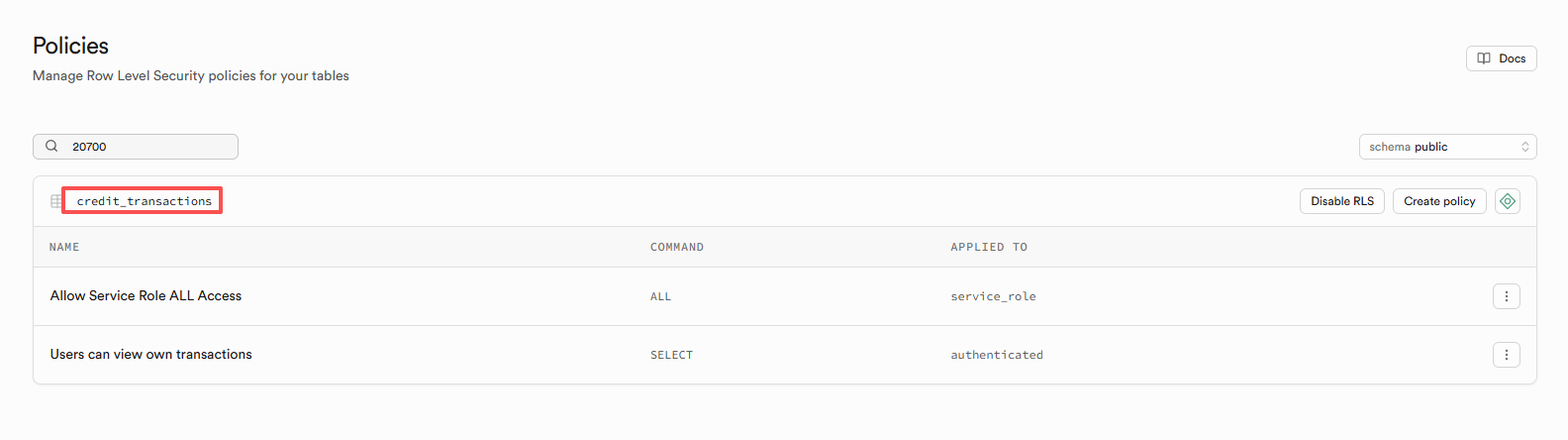Click the NAME column header
The image size is (1568, 440).
click(x=64, y=248)
